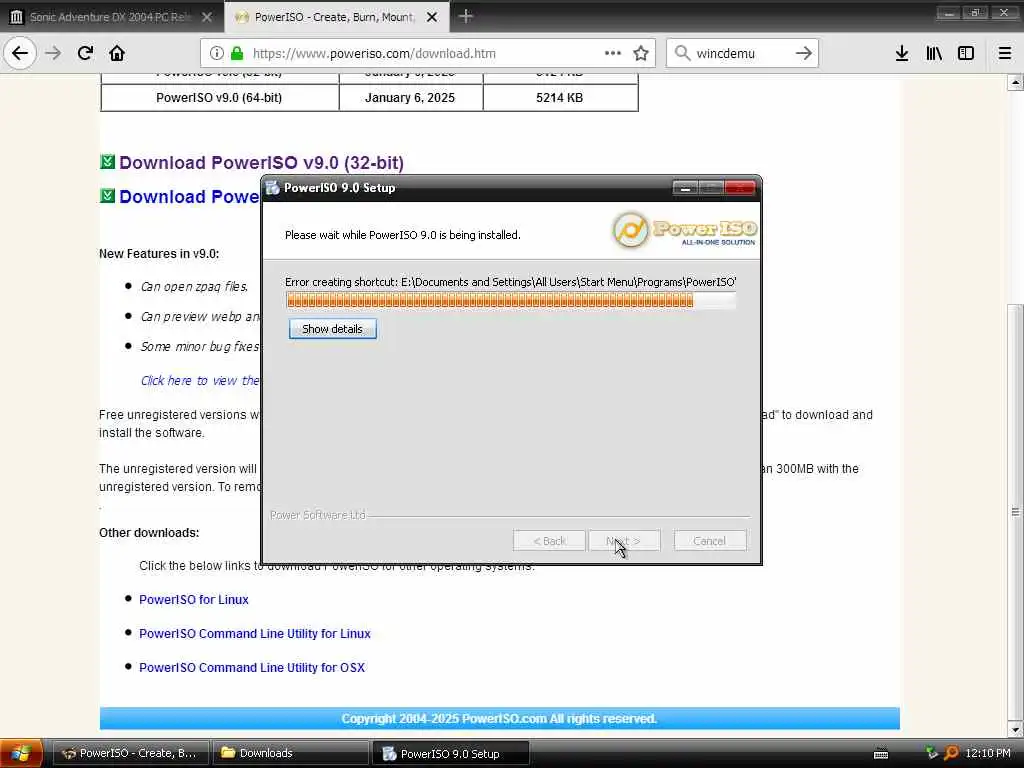Focus the search box containing wincdemu
This screenshot has width=1024, height=768.
[742, 53]
